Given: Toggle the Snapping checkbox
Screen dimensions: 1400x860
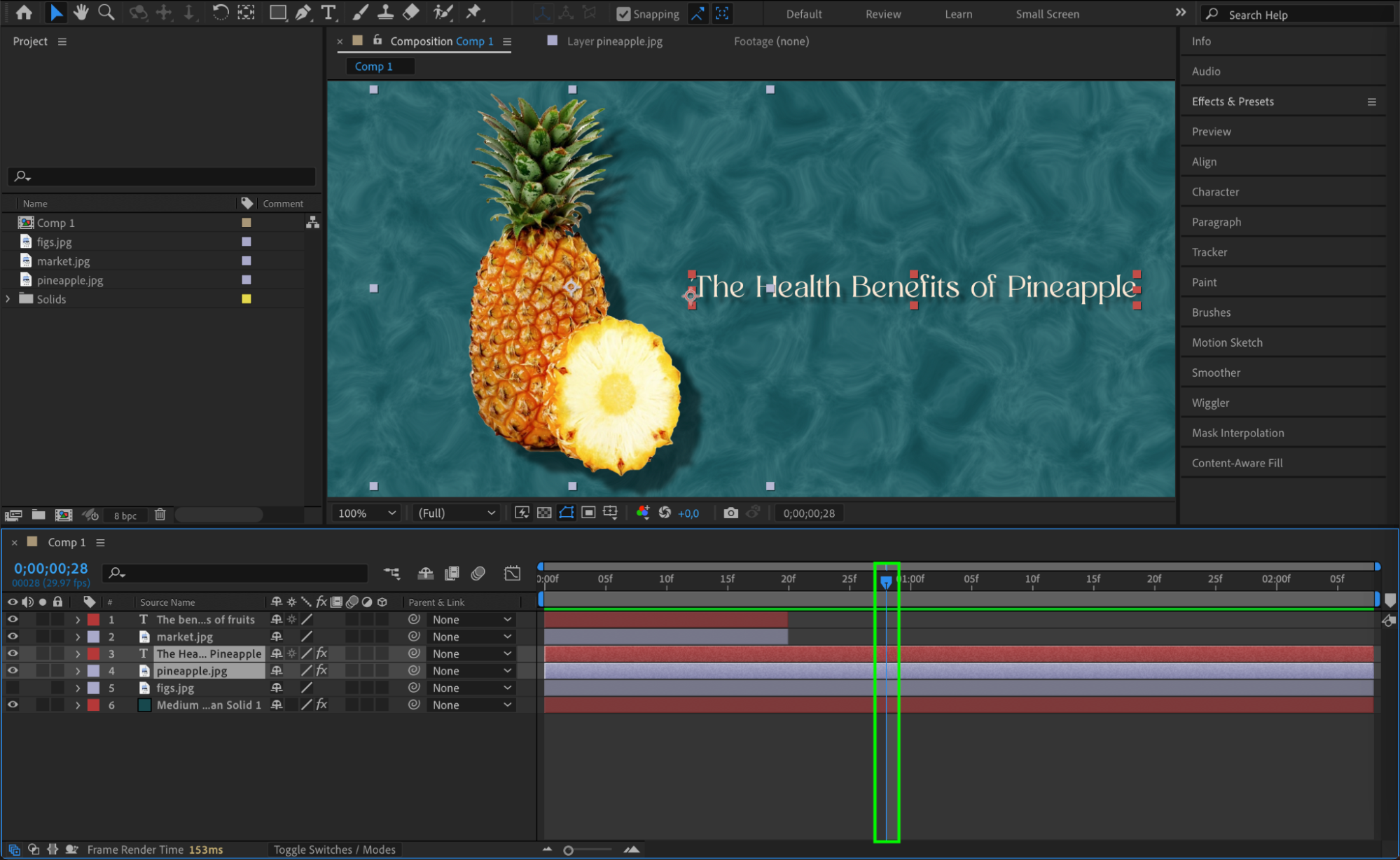Looking at the screenshot, I should tap(623, 13).
